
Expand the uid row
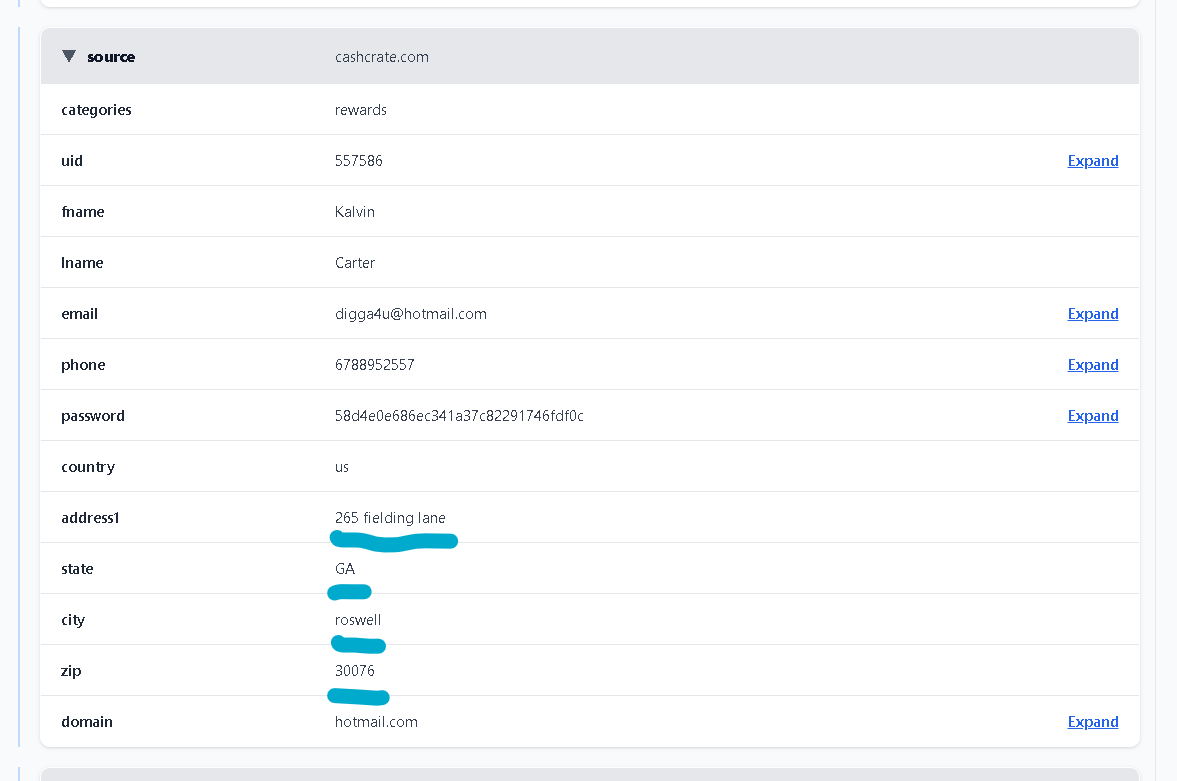1092,161
